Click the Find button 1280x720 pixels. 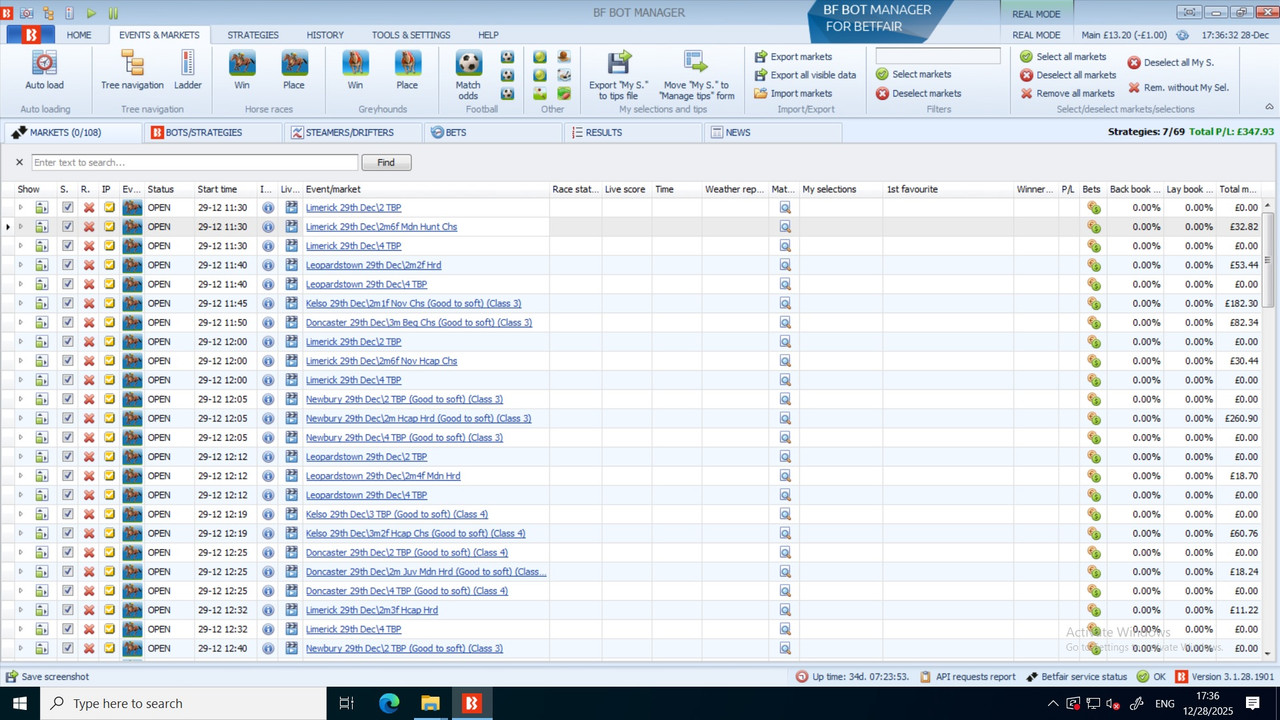386,162
